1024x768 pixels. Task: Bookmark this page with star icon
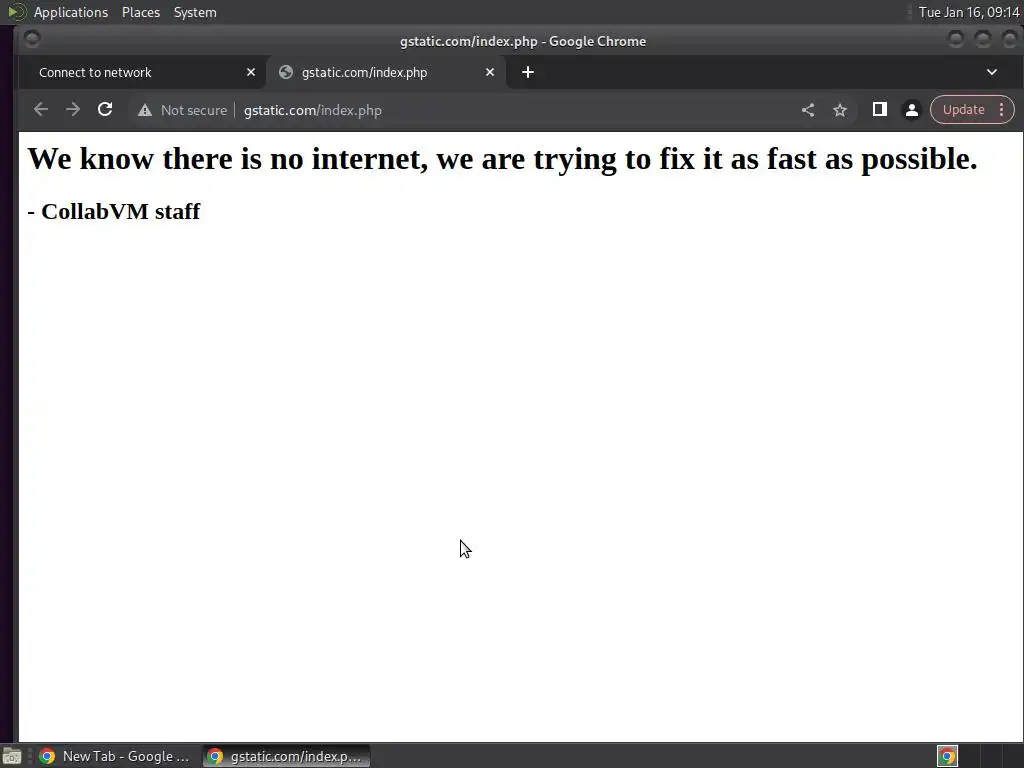click(840, 110)
